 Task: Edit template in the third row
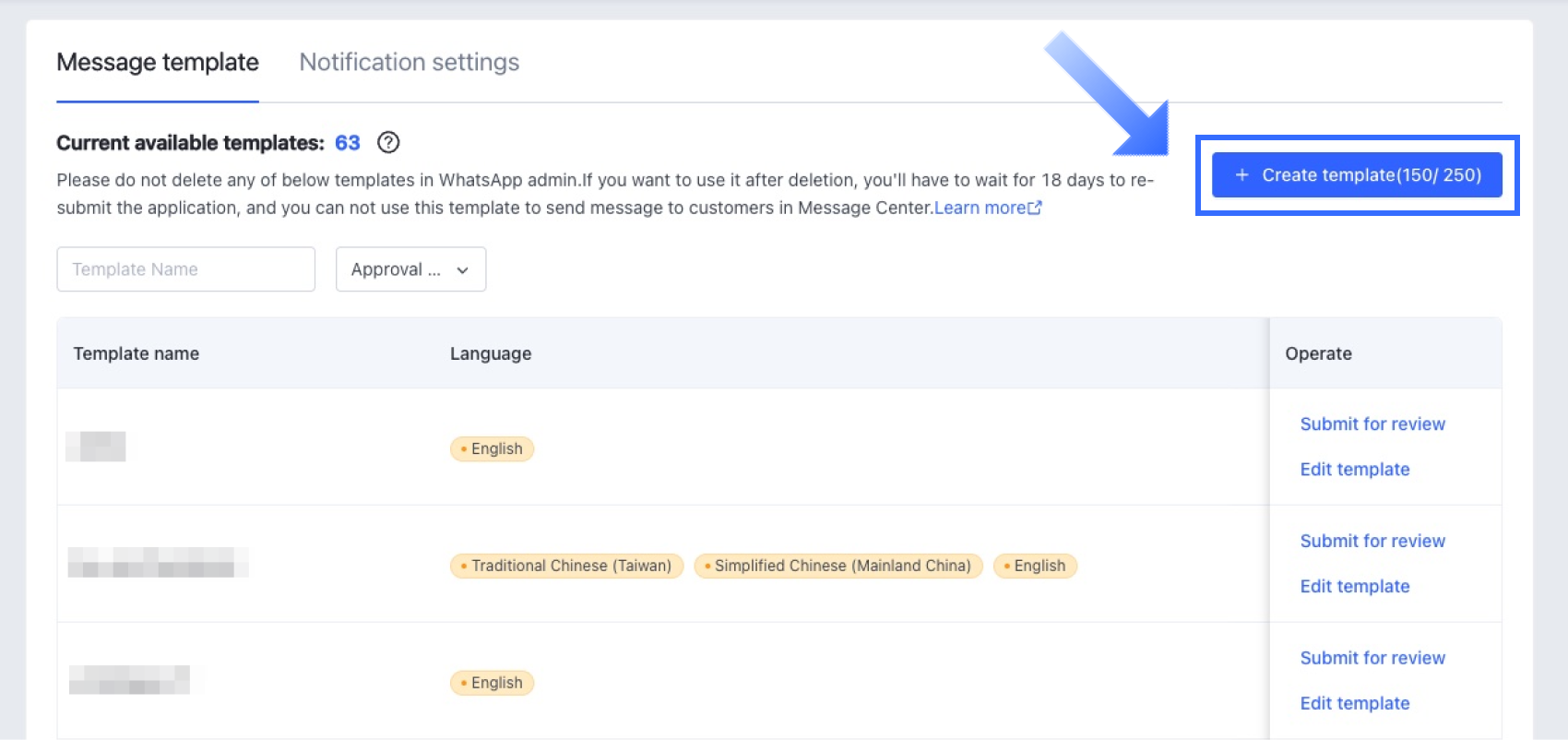1354,703
